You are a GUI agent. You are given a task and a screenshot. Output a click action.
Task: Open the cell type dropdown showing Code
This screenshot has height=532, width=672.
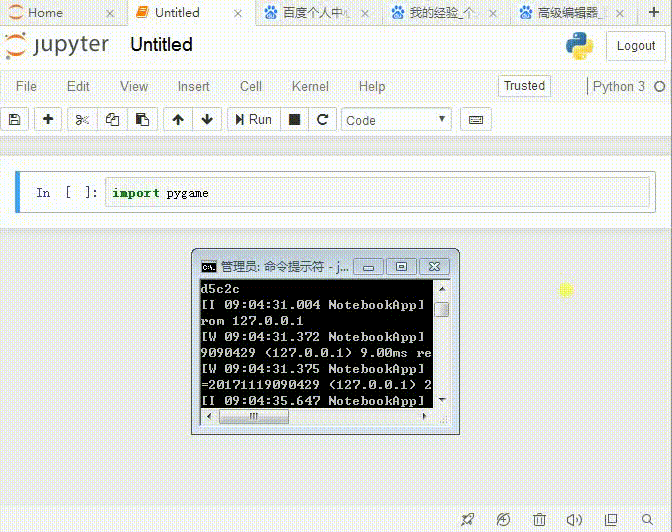pyautogui.click(x=396, y=120)
